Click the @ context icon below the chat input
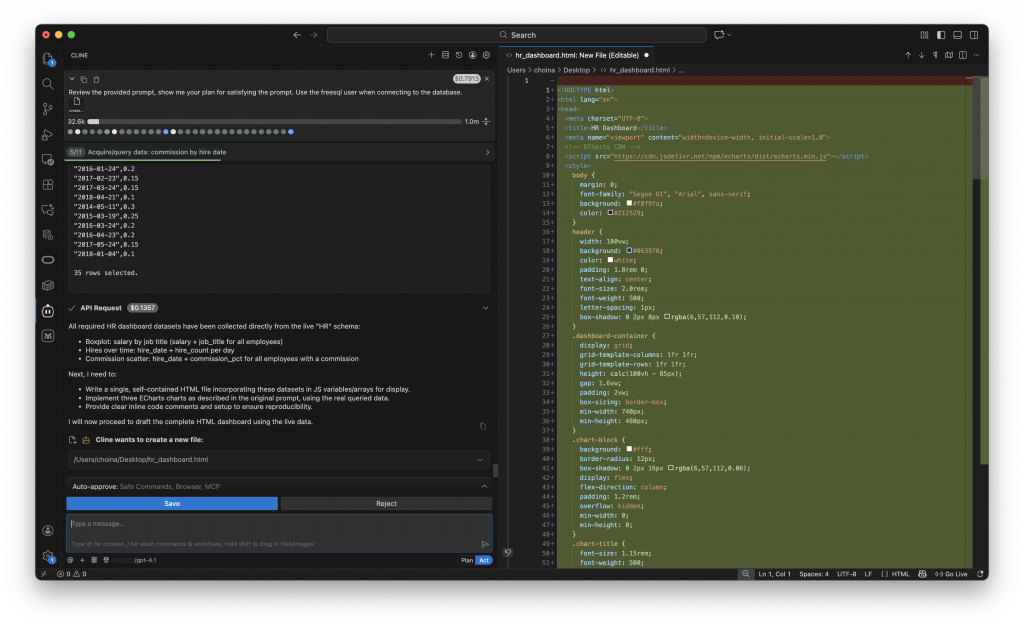 click(x=69, y=558)
